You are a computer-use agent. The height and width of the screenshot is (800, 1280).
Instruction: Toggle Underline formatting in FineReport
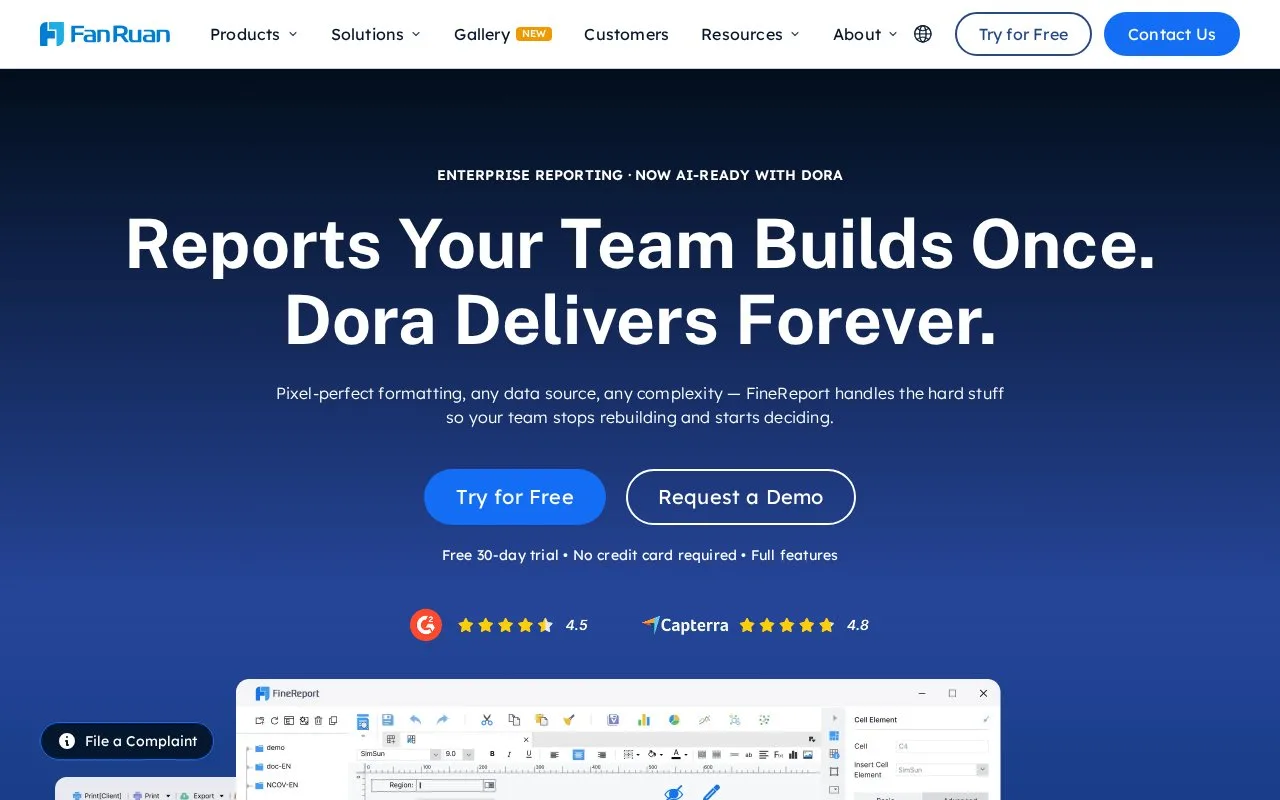point(529,754)
